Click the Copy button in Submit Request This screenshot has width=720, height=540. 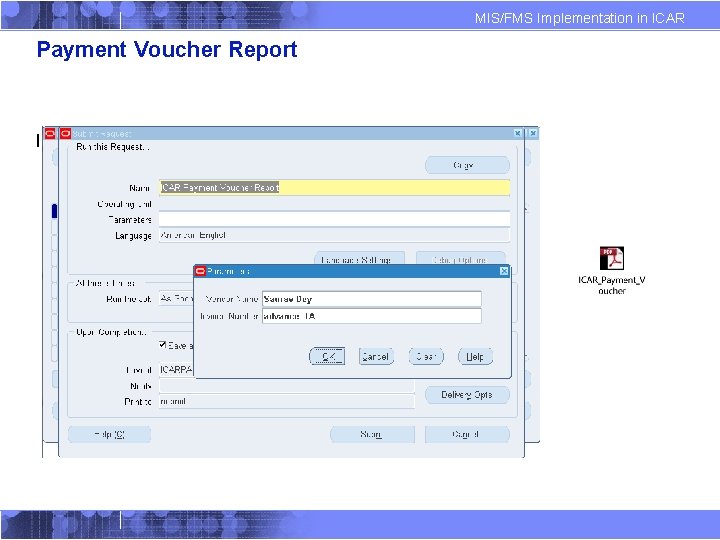point(467,165)
